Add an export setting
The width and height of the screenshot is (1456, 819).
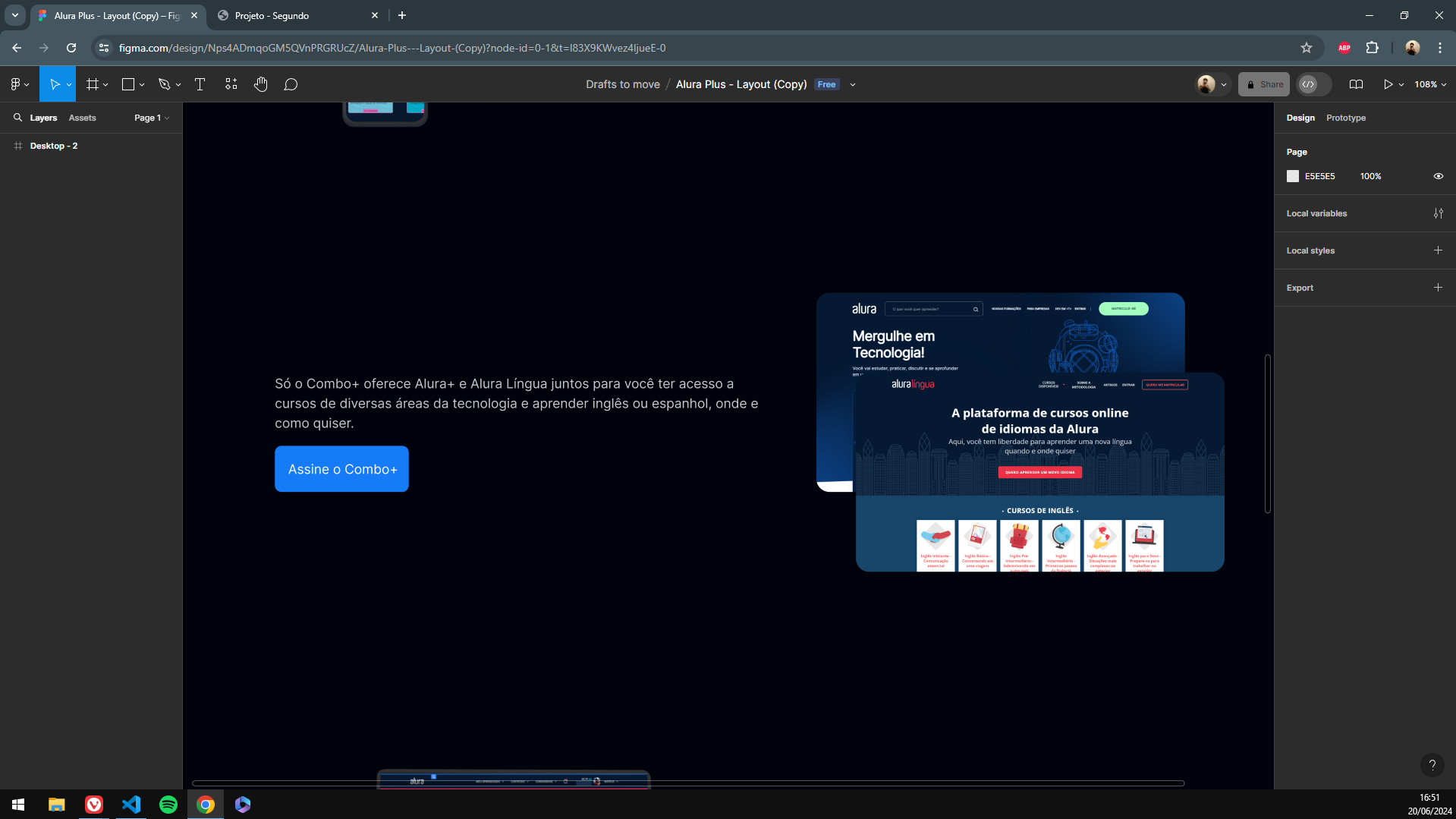click(x=1438, y=288)
